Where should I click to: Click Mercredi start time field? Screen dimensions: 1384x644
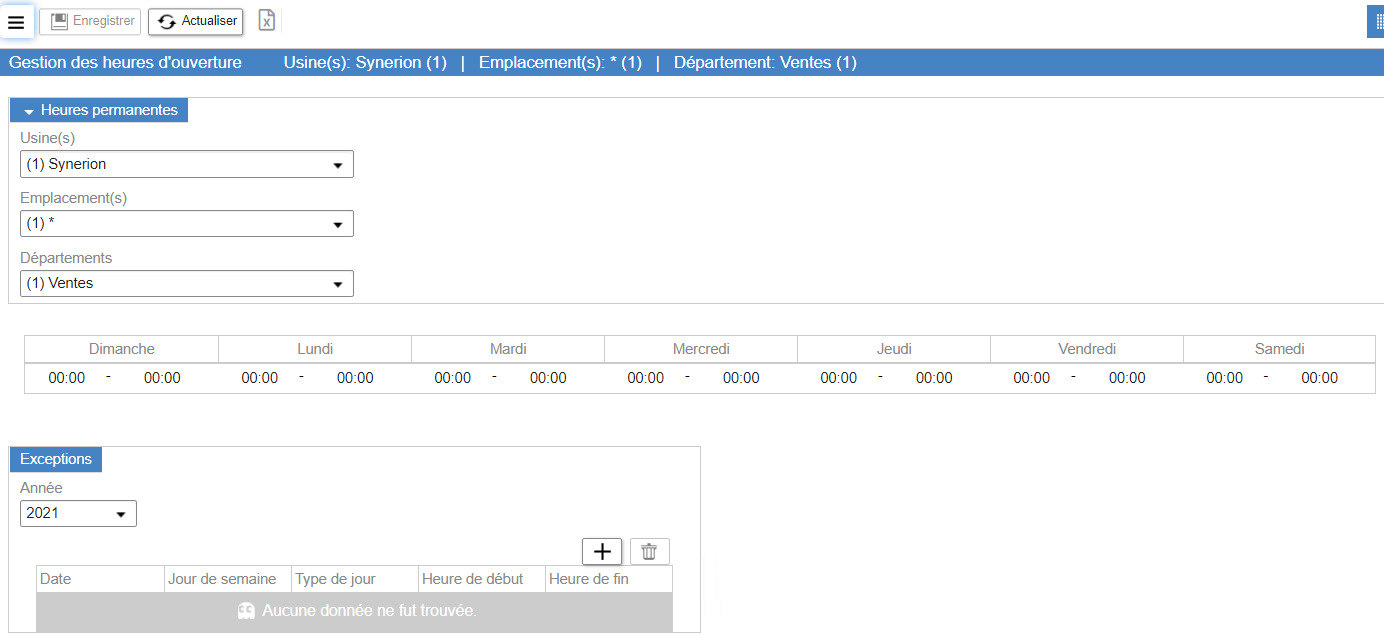[646, 378]
